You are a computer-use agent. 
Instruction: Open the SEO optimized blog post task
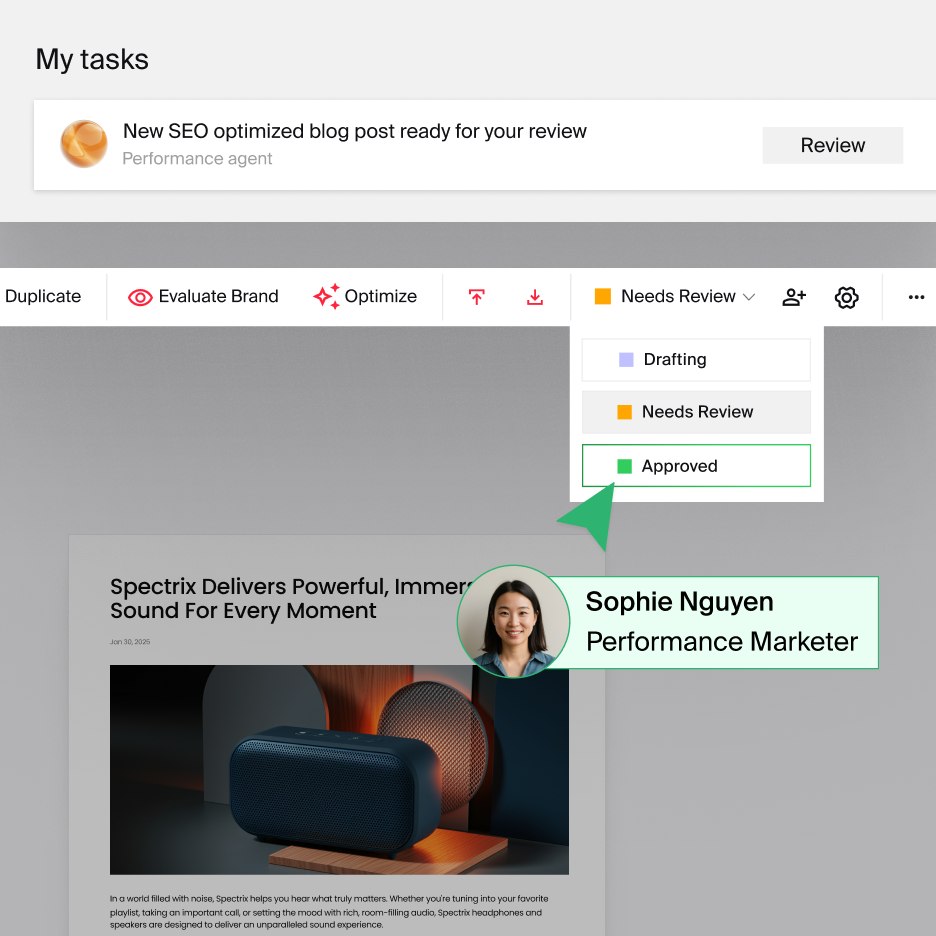[x=353, y=131]
